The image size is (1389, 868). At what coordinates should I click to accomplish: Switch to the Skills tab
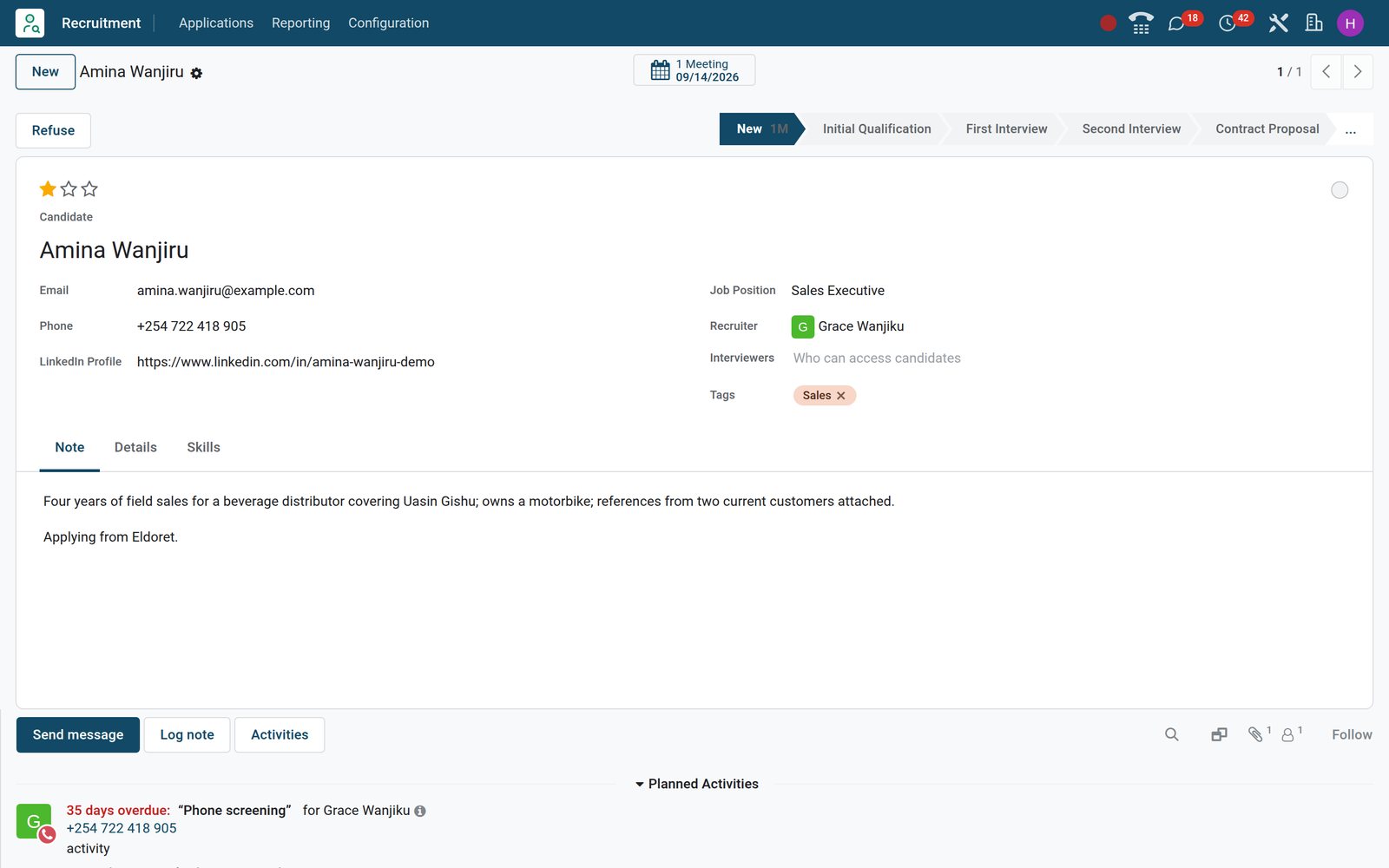pos(203,448)
